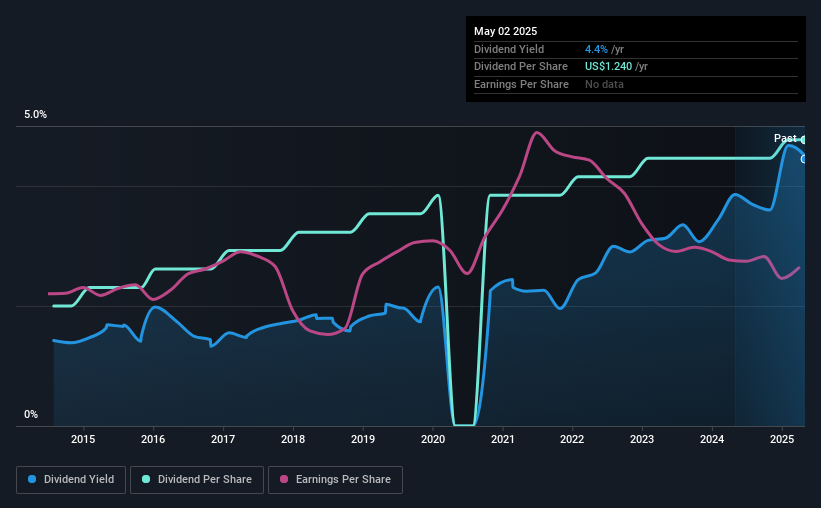Click the 5.0% y-axis label

coord(35,115)
